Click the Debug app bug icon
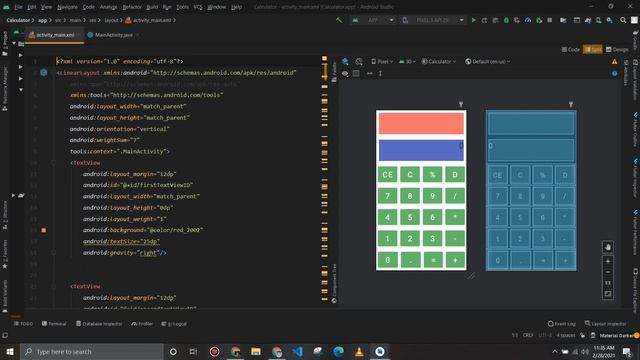This screenshot has width=640, height=360. 506,20
